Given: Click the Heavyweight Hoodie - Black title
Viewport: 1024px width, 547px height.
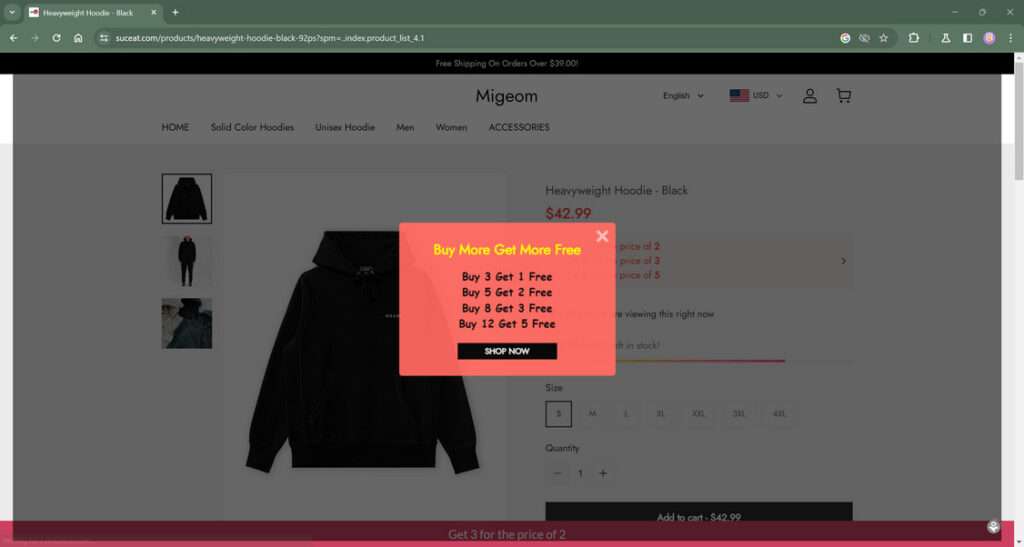Looking at the screenshot, I should pyautogui.click(x=616, y=191).
